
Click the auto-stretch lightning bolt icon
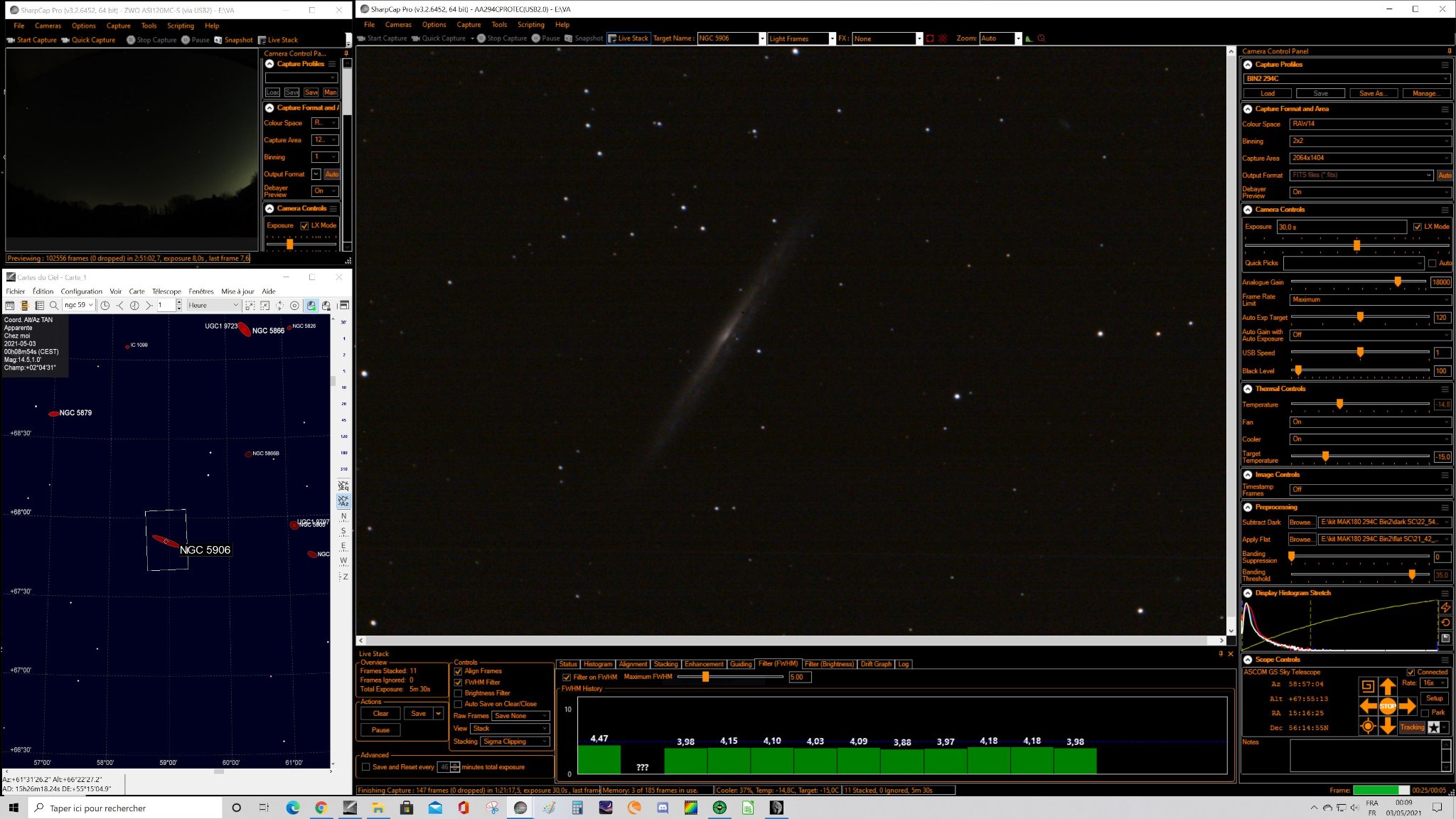pos(1445,607)
